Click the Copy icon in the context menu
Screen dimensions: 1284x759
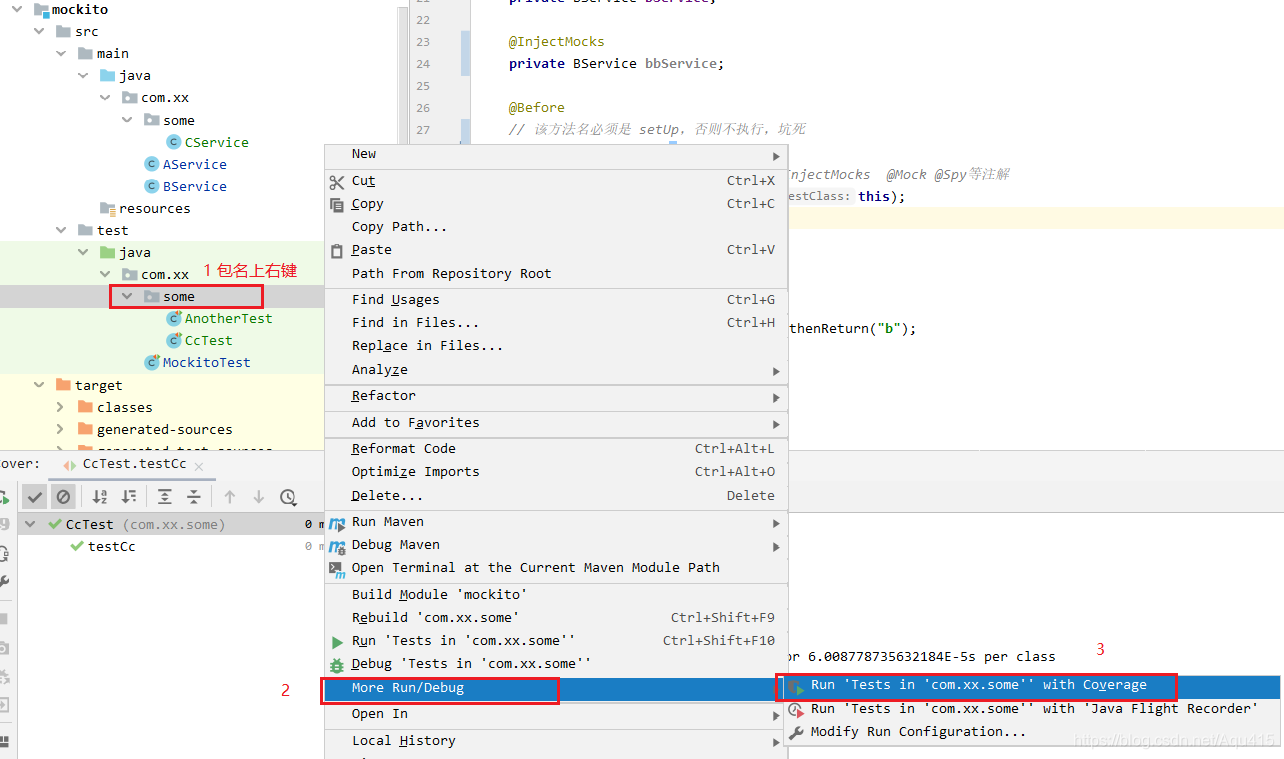coord(336,204)
